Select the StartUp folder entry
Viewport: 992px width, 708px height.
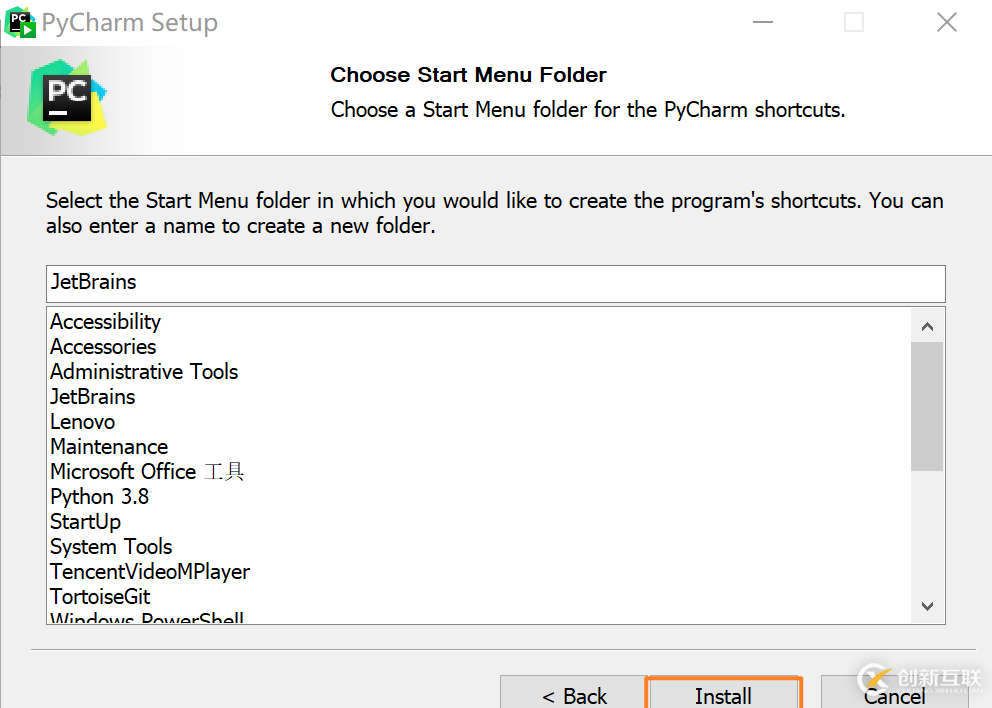[85, 521]
